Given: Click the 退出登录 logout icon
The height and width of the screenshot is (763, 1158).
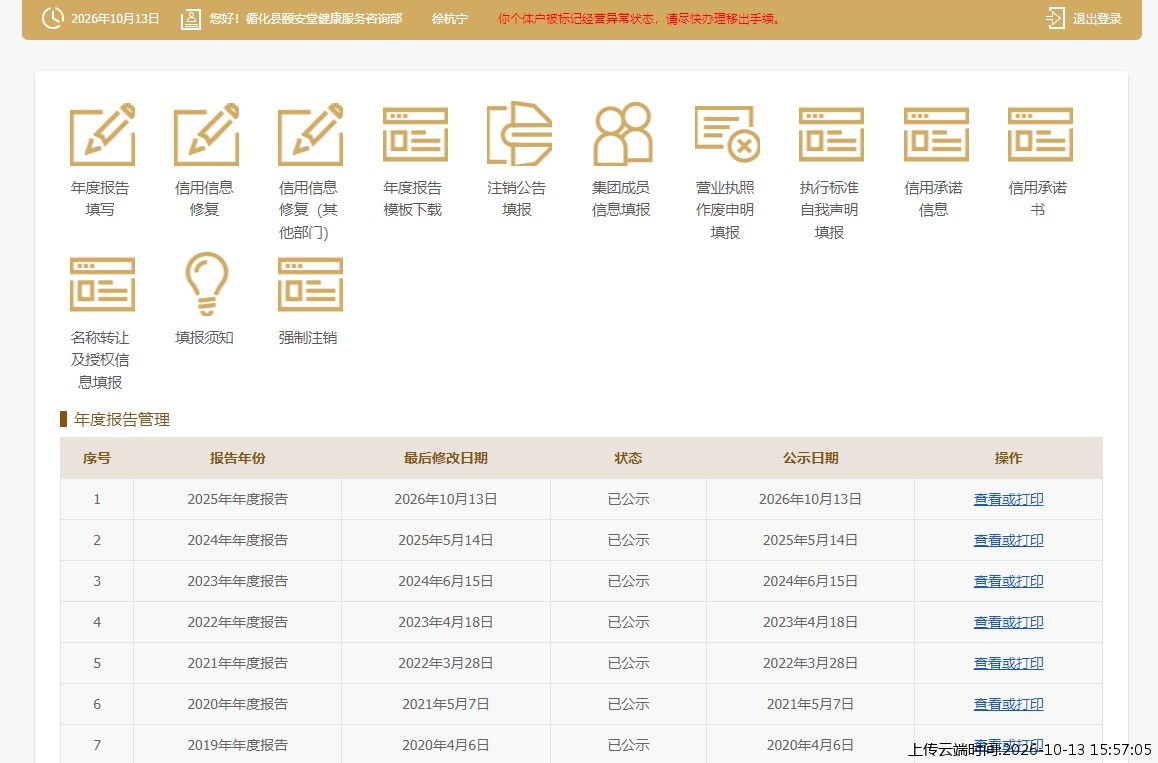Looking at the screenshot, I should pyautogui.click(x=1056, y=18).
